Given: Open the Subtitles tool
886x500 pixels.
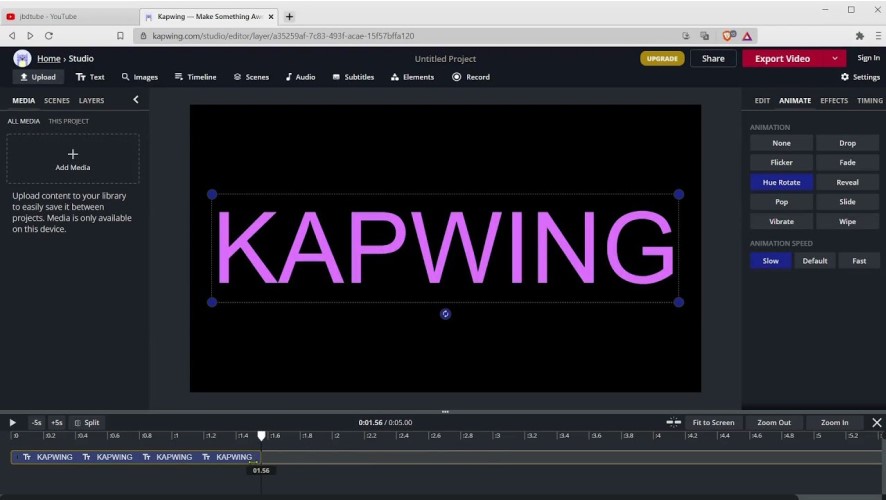Looking at the screenshot, I should click(353, 77).
